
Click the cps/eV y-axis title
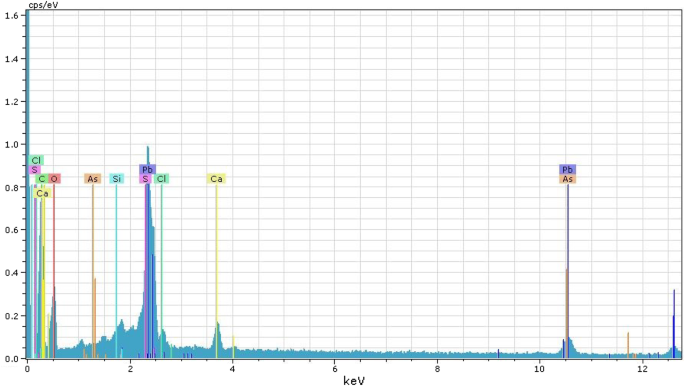pyautogui.click(x=43, y=5)
